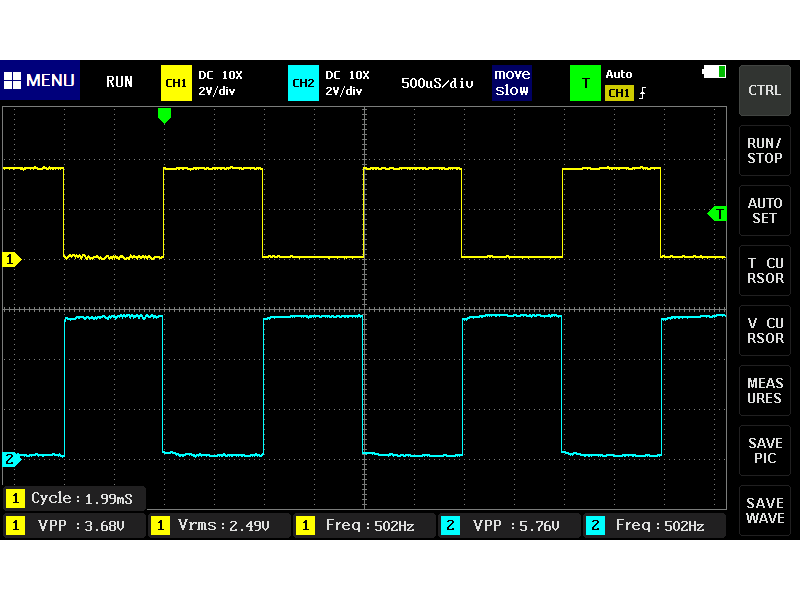The width and height of the screenshot is (800, 600).
Task: Open the trigger Auto mode selector
Action: coord(621,71)
